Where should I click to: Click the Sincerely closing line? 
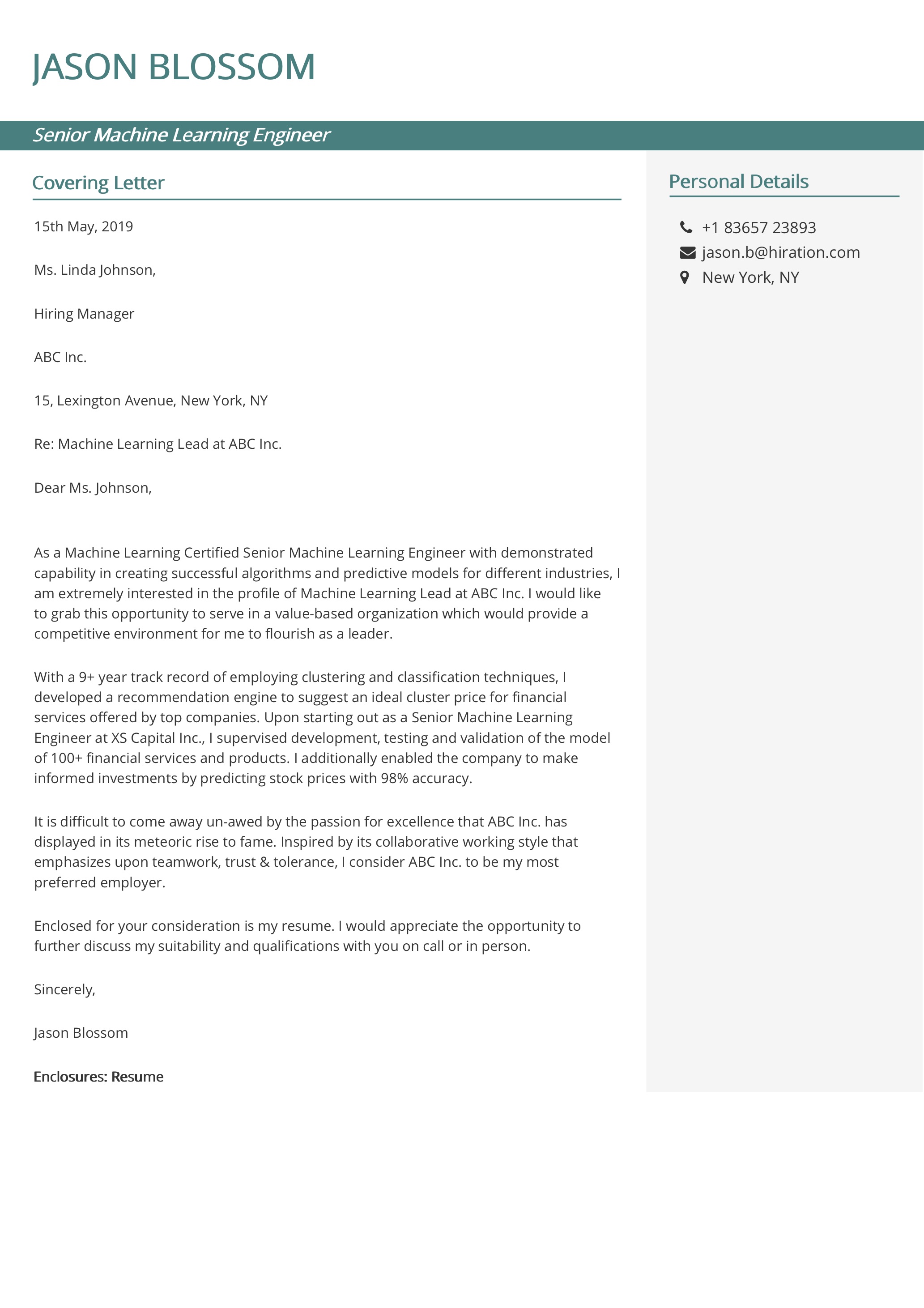coord(65,989)
